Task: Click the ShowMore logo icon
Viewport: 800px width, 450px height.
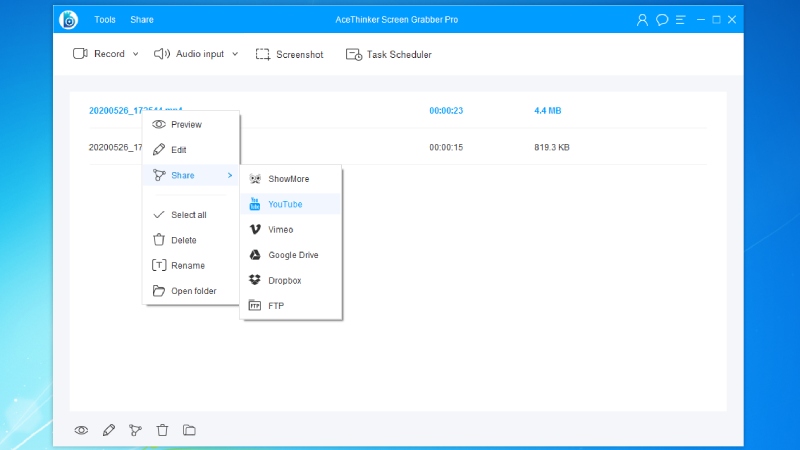Action: pyautogui.click(x=255, y=179)
